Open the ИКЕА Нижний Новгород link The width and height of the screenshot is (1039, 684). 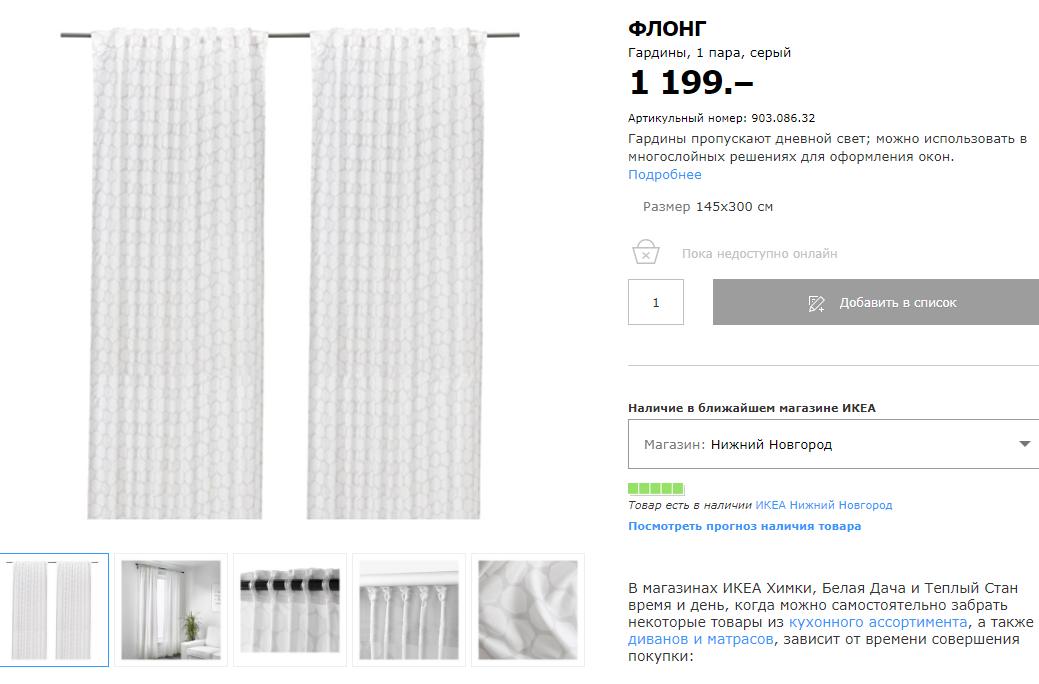click(x=824, y=506)
